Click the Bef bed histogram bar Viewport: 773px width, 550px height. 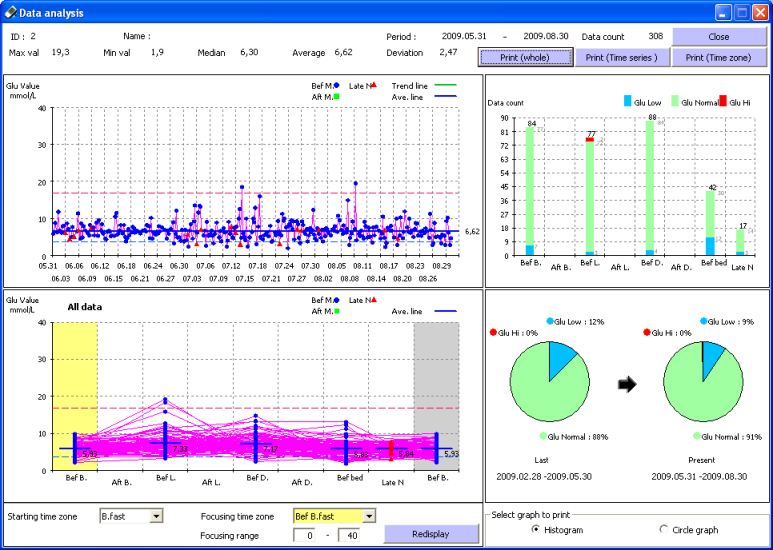(710, 224)
